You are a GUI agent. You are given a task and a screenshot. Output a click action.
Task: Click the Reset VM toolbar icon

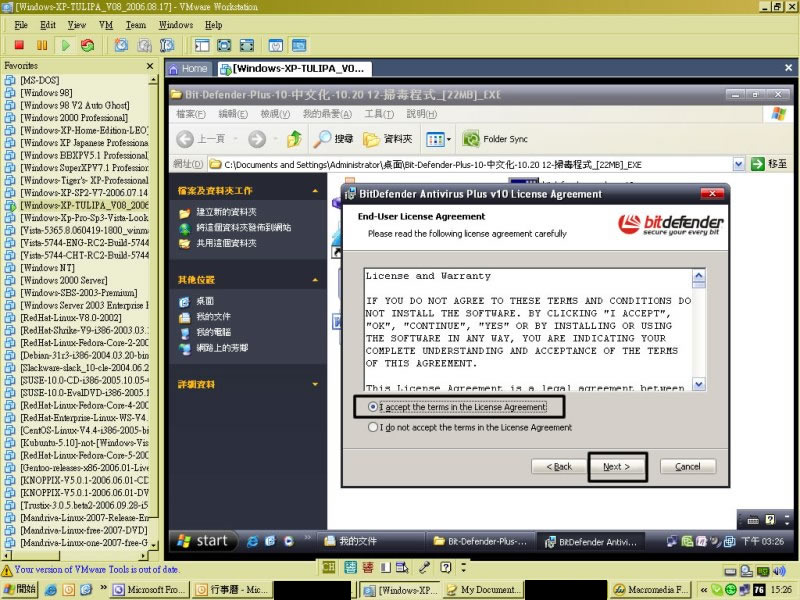click(x=87, y=45)
